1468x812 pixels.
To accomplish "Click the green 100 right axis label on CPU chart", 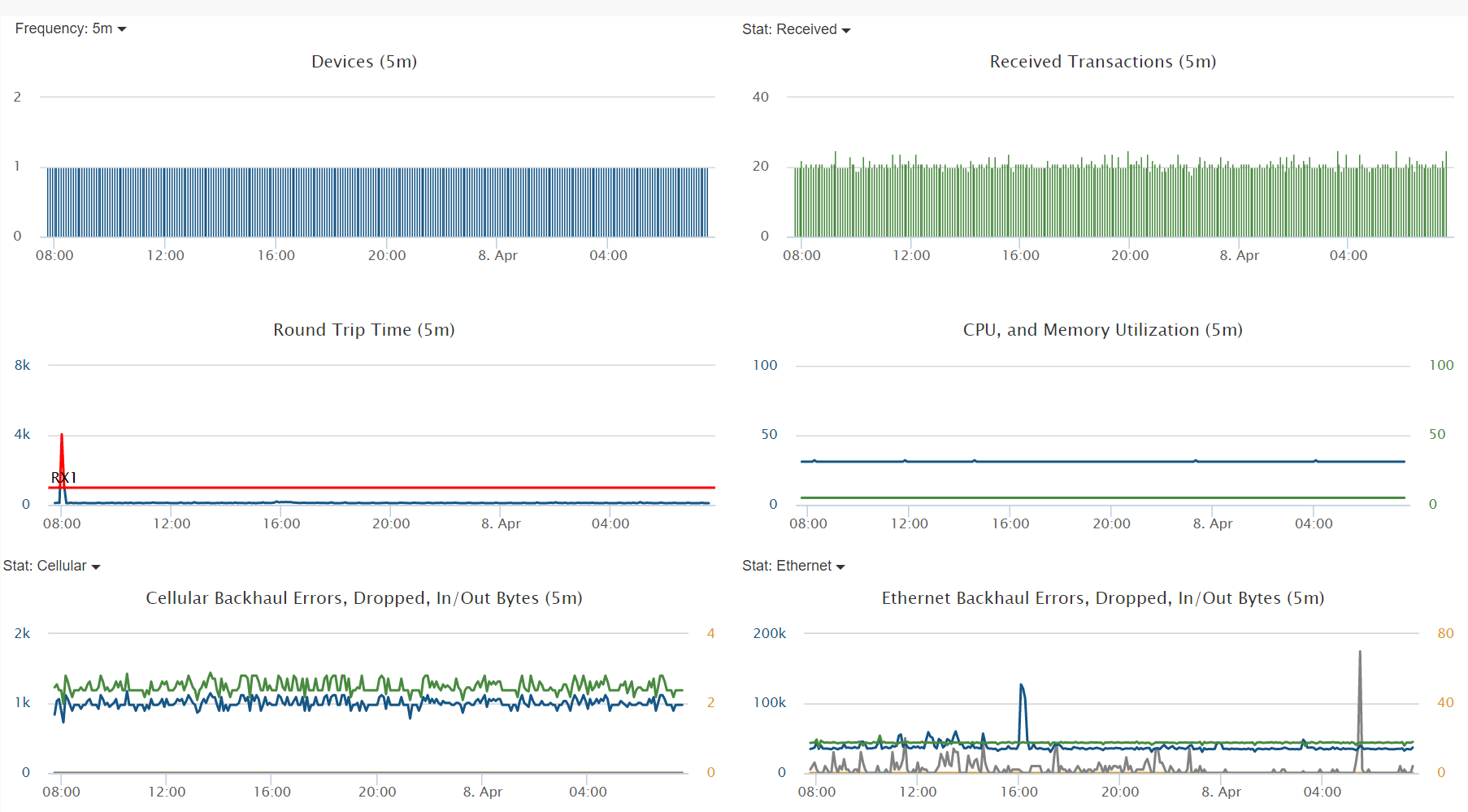I will click(x=1441, y=365).
